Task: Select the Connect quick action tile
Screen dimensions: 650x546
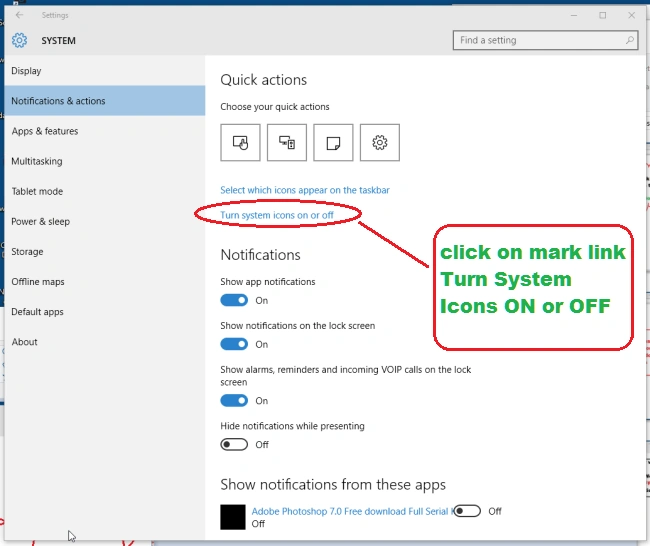Action: click(287, 142)
